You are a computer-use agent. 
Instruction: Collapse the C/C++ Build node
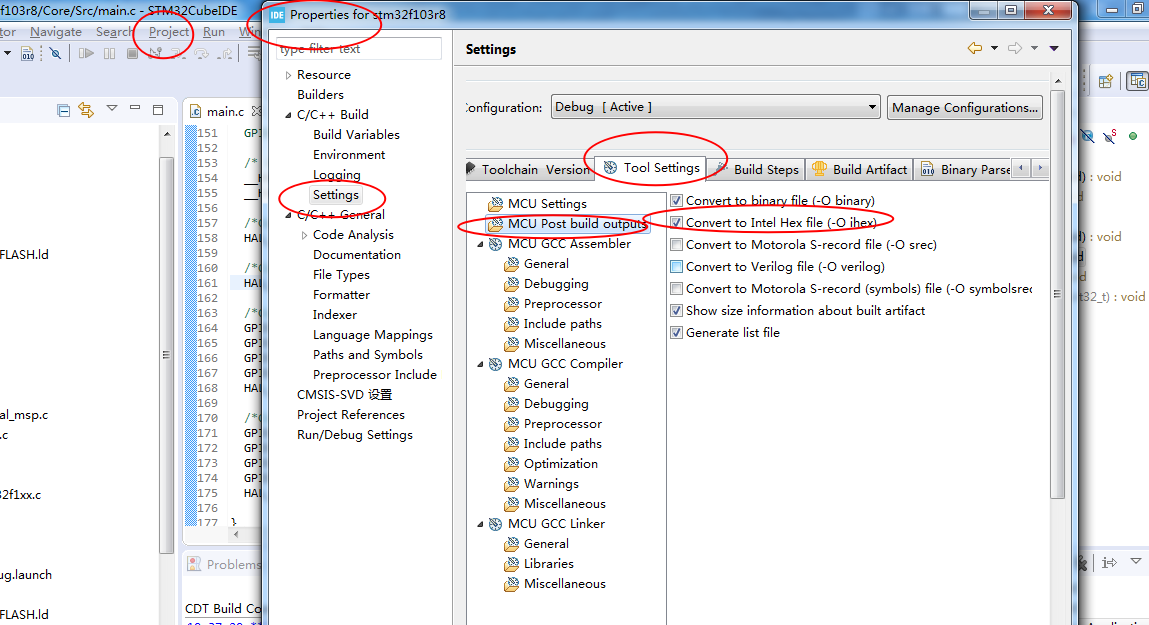pyautogui.click(x=288, y=115)
